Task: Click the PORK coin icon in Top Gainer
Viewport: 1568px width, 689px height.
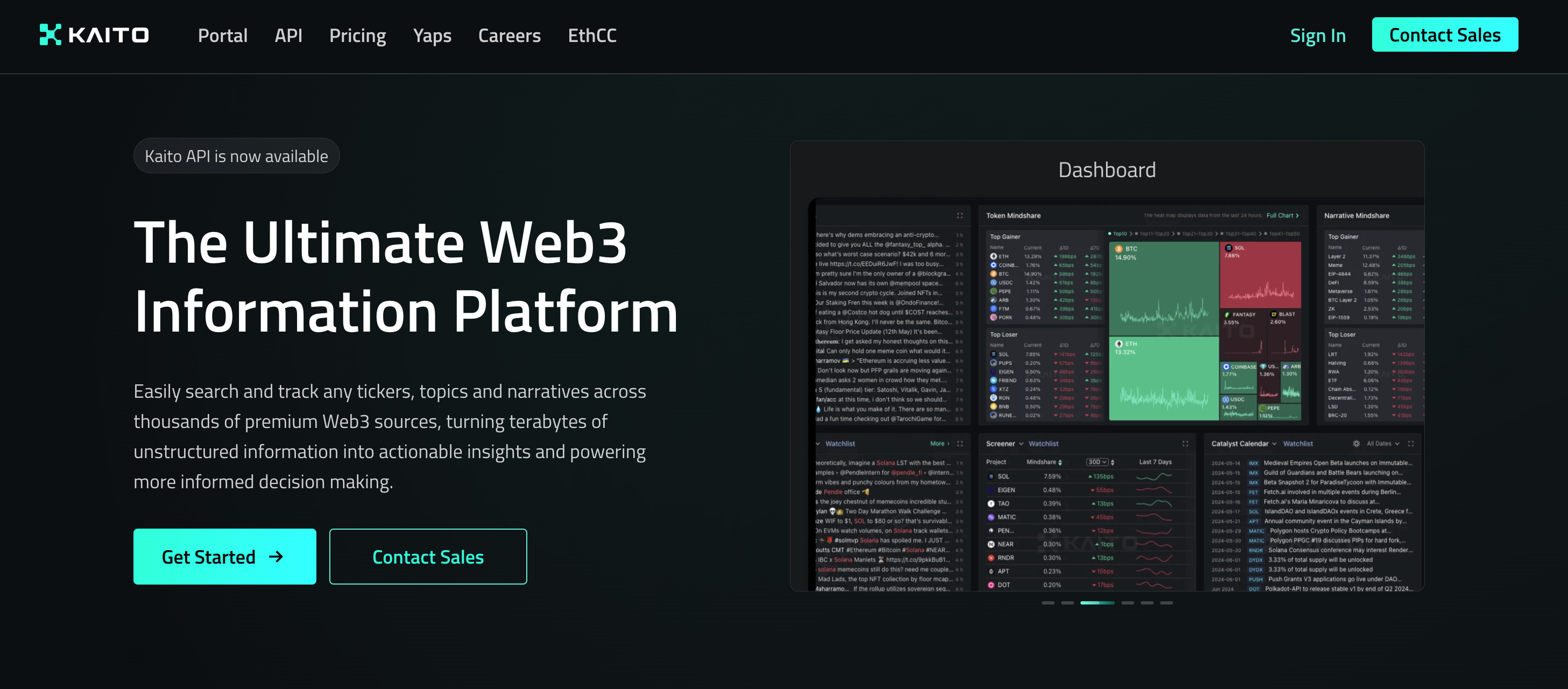Action: (x=993, y=317)
